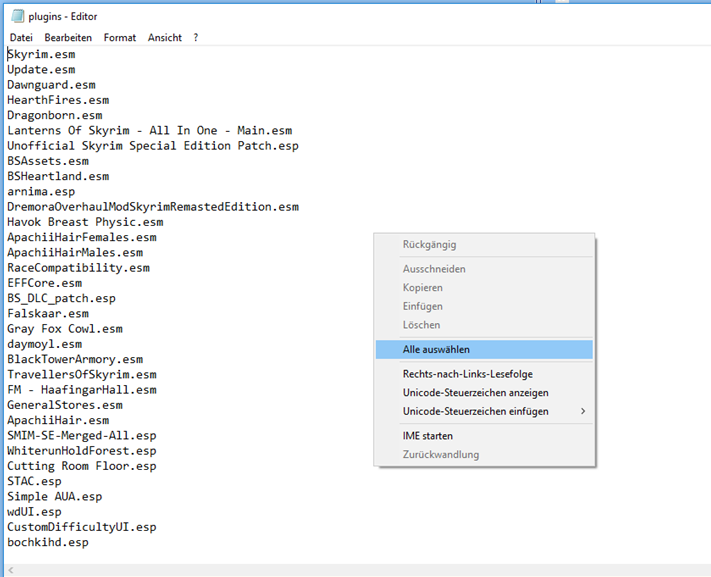The width and height of the screenshot is (711, 577).
Task: Click the horizontal scrollbar's left arrow
Action: (x=9, y=569)
